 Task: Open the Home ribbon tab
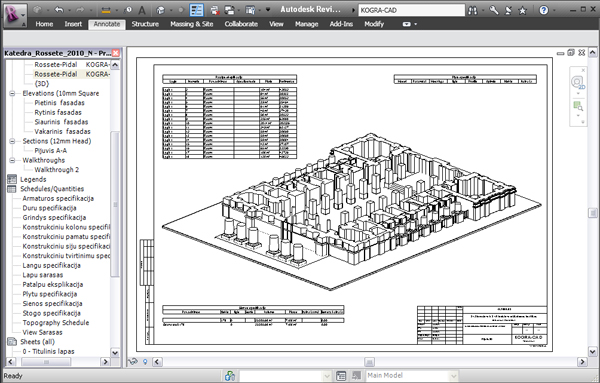pyautogui.click(x=44, y=24)
